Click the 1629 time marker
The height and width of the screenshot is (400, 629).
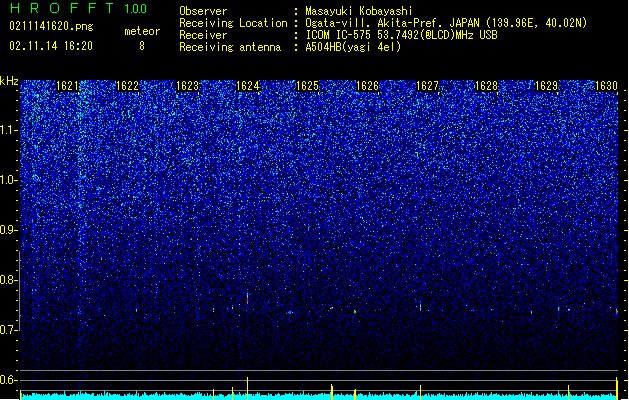pos(546,86)
